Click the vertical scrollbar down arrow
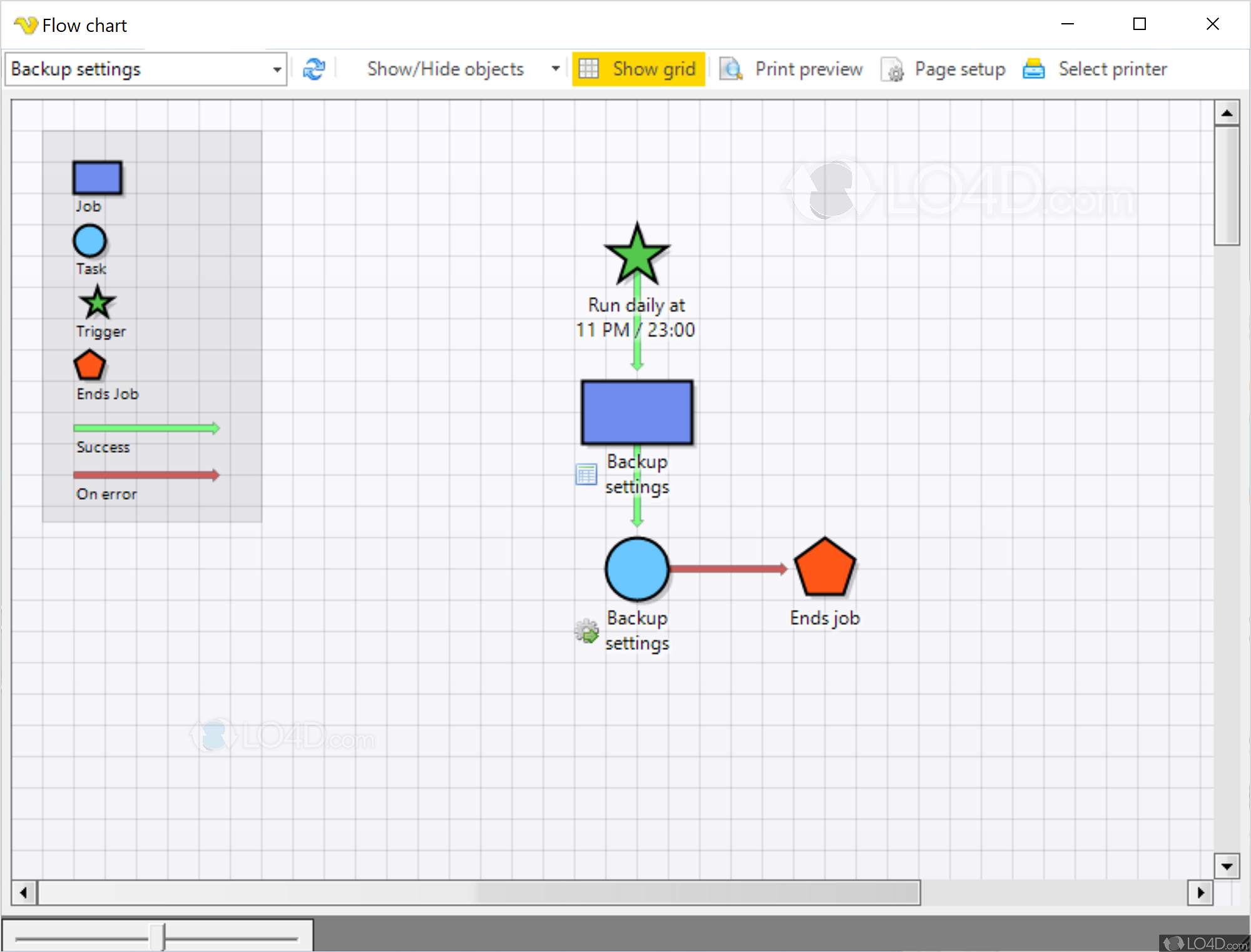Image resolution: width=1251 pixels, height=952 pixels. (x=1227, y=866)
